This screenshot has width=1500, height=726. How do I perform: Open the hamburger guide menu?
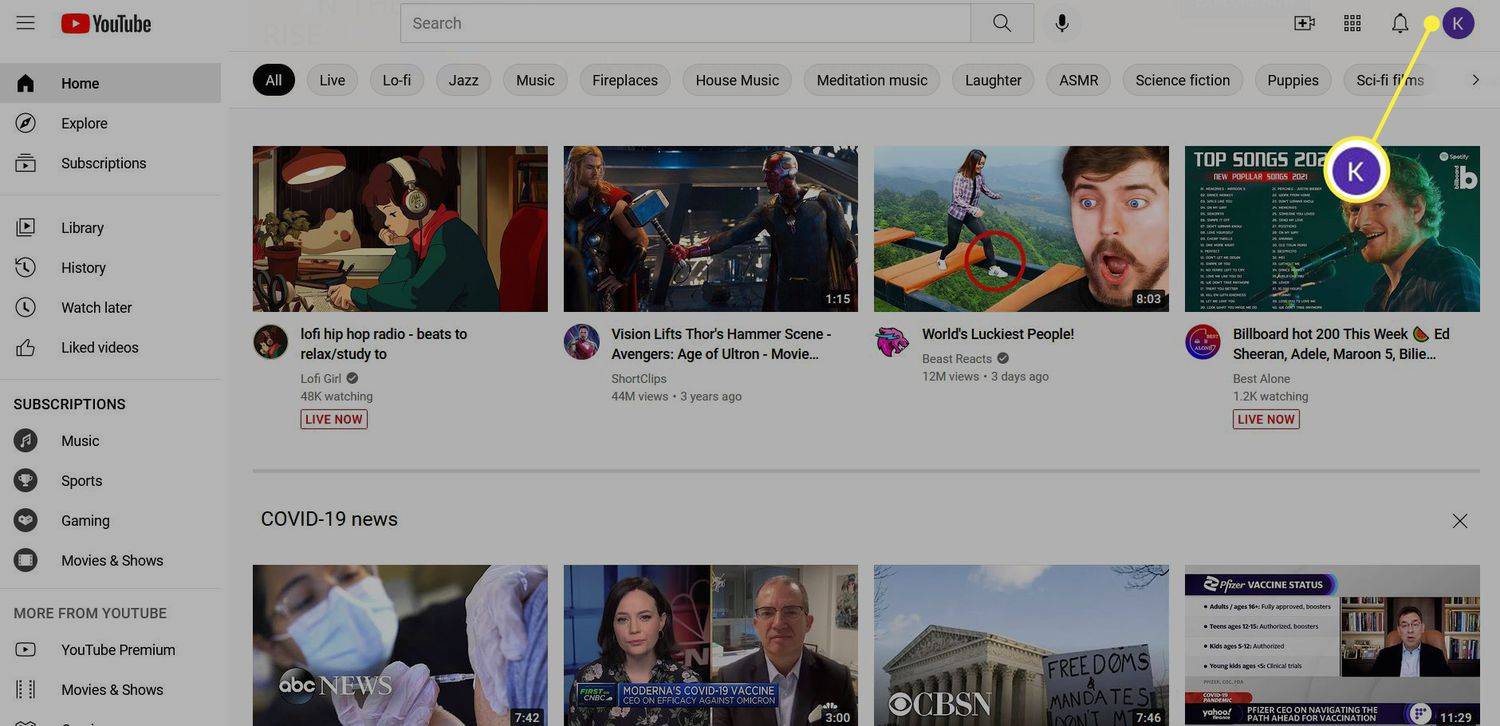click(x=25, y=23)
